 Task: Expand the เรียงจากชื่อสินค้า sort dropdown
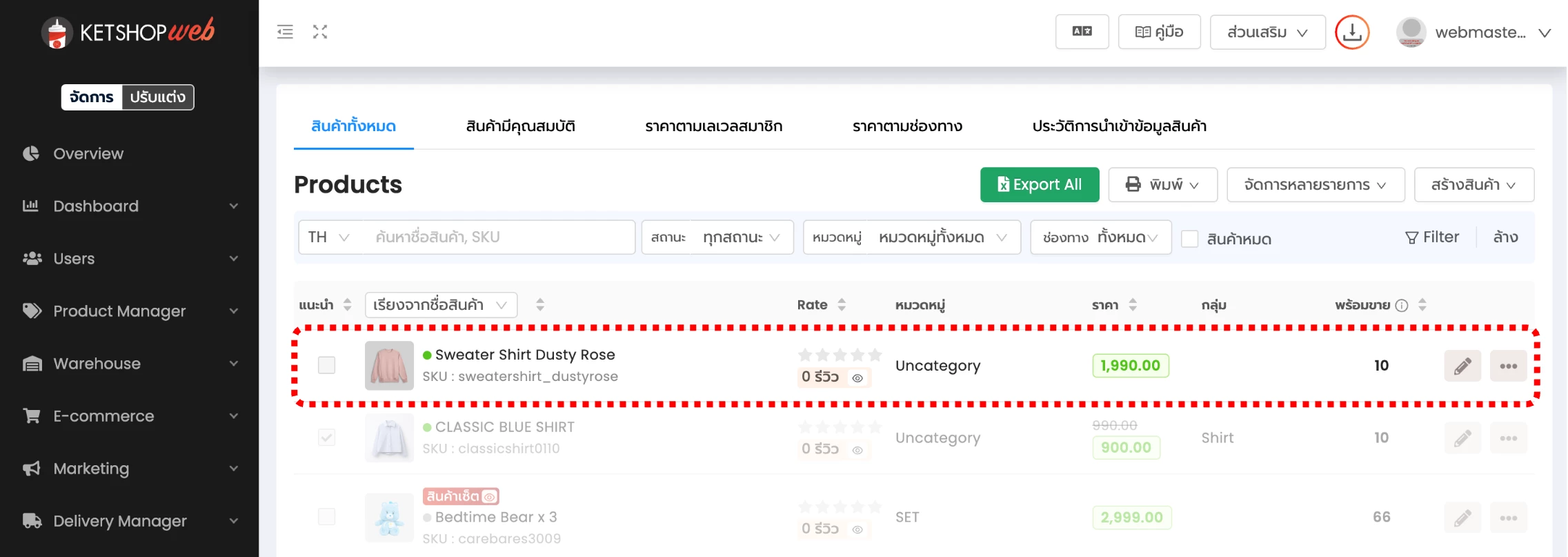coord(440,305)
